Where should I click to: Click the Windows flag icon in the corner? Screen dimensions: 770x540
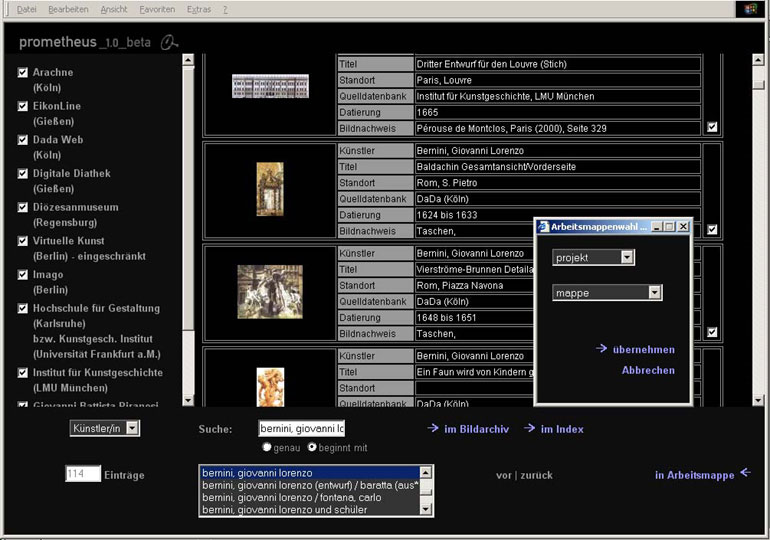[x=749, y=9]
